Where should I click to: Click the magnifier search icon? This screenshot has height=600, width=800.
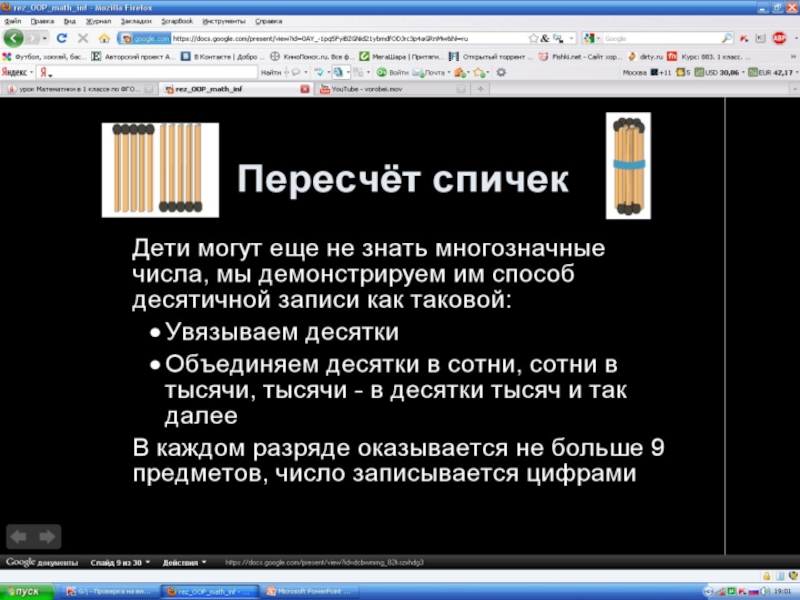[727, 38]
